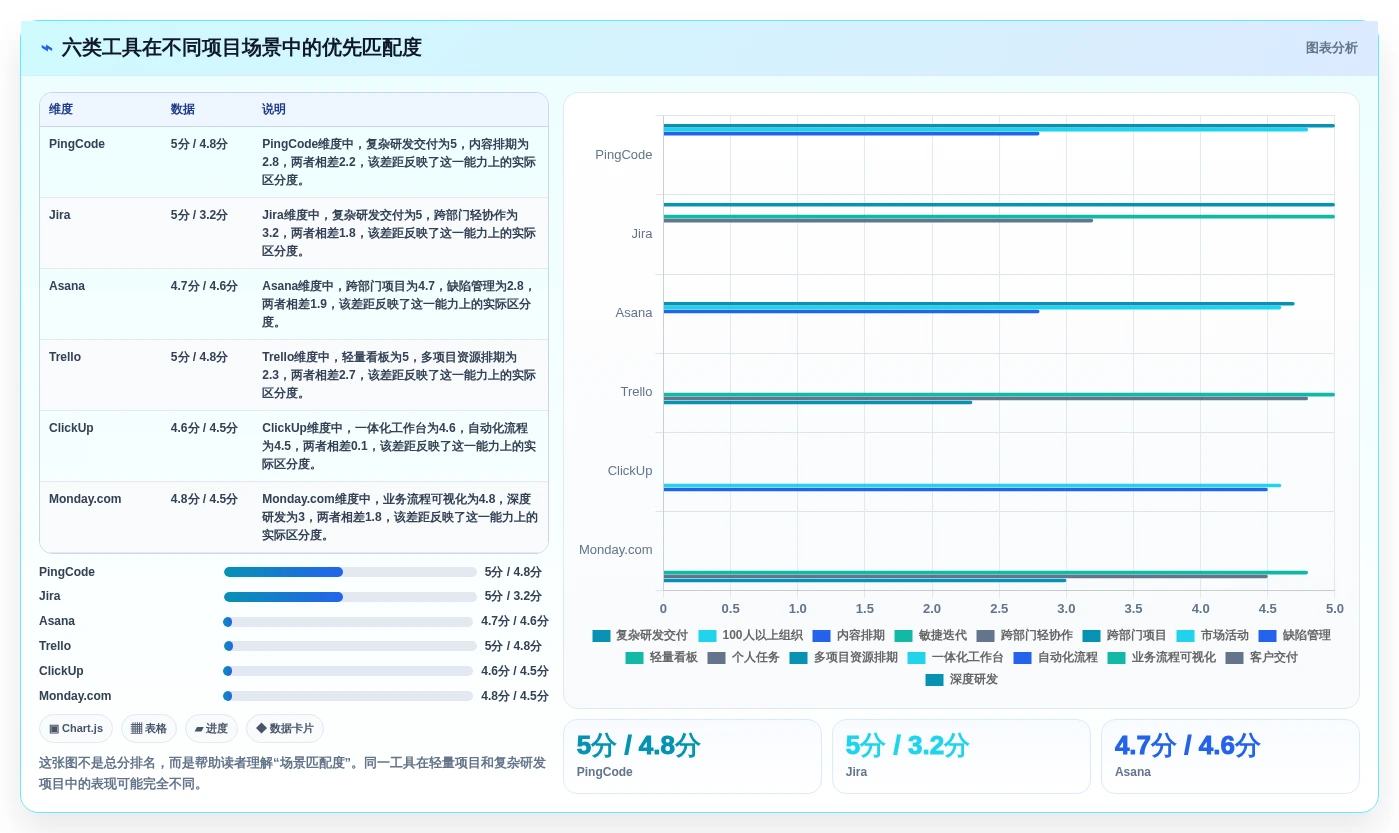Screen dimensions: 1399x833
Task: Click the 说明 column header
Action: 274,110
